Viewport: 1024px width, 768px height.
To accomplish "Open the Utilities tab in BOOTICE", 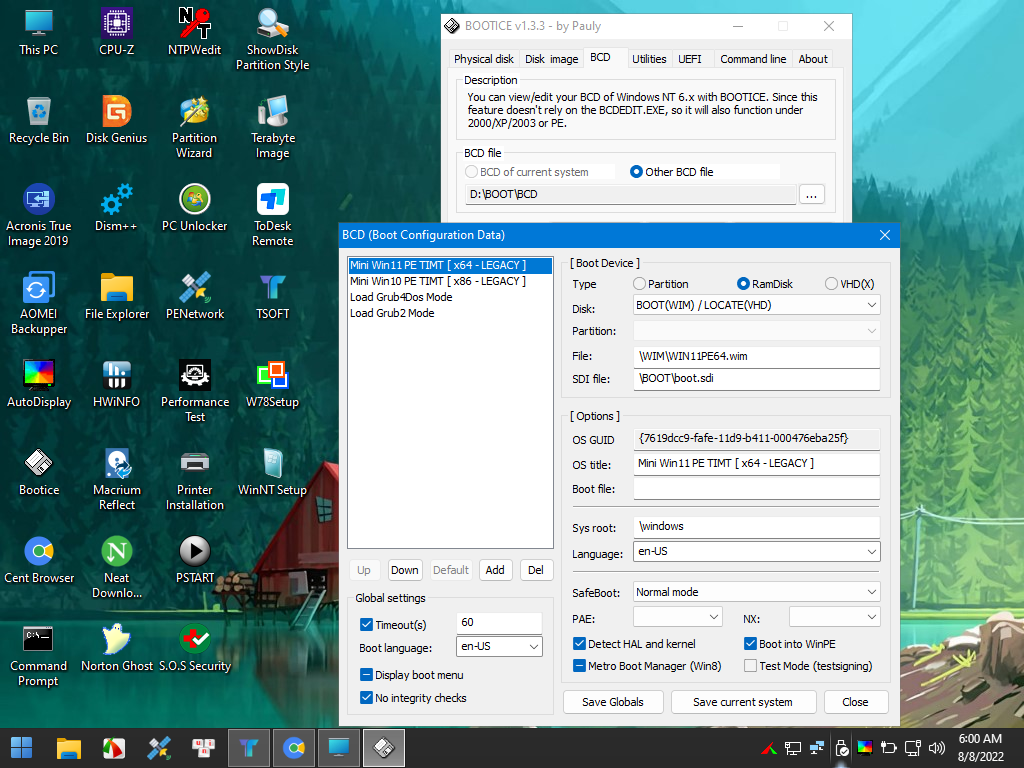I will (648, 59).
